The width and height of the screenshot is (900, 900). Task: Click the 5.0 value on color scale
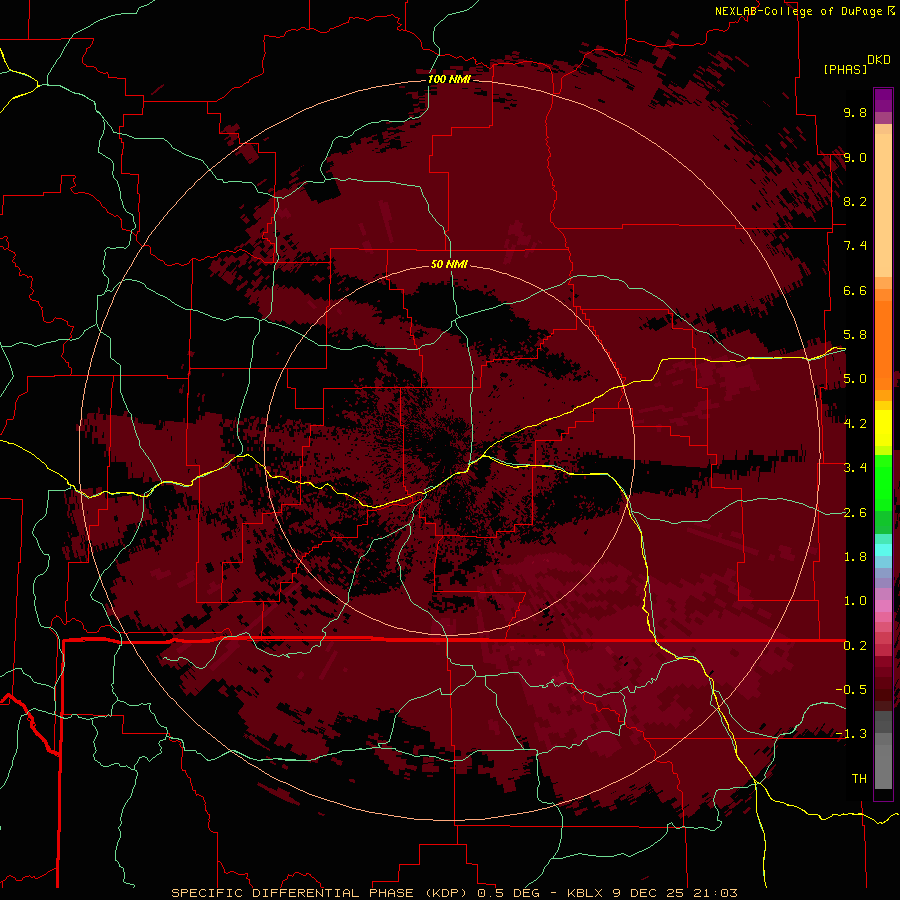[x=855, y=379]
